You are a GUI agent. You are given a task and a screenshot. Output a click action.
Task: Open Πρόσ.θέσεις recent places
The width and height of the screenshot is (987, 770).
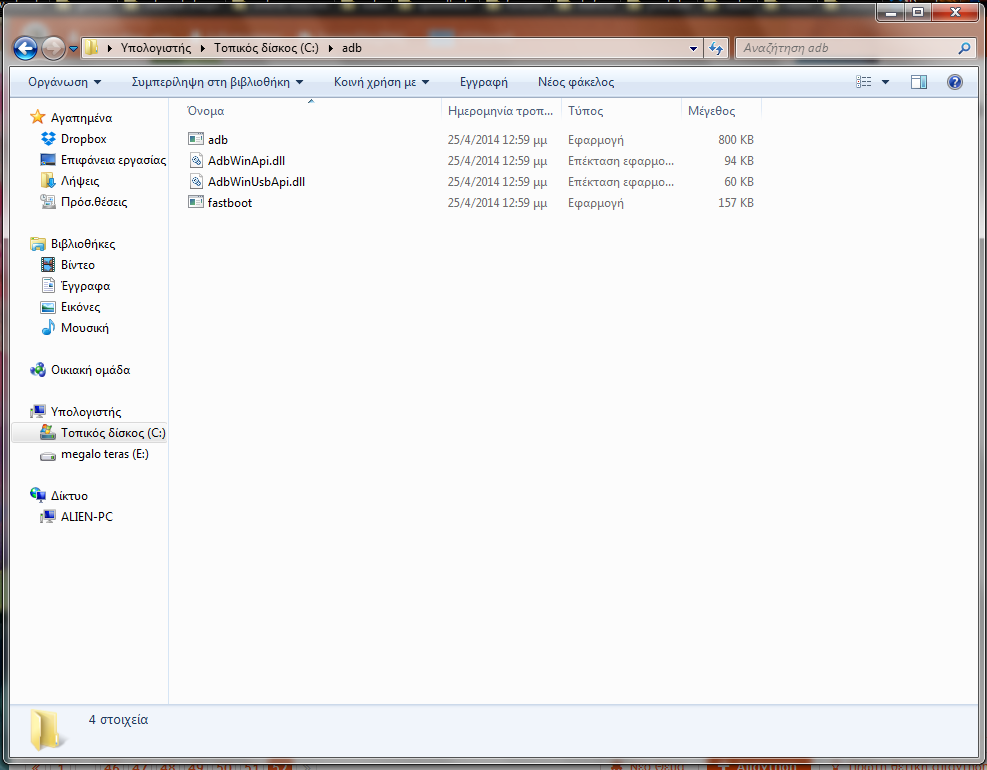(94, 202)
